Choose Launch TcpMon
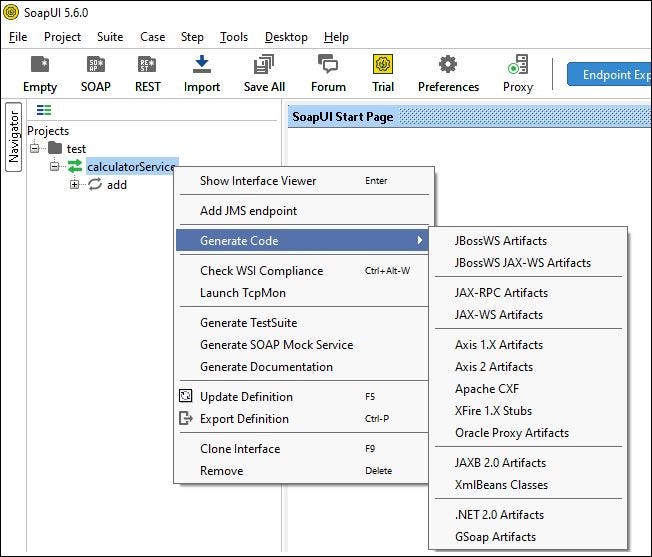The height and width of the screenshot is (557, 652). 304,293
